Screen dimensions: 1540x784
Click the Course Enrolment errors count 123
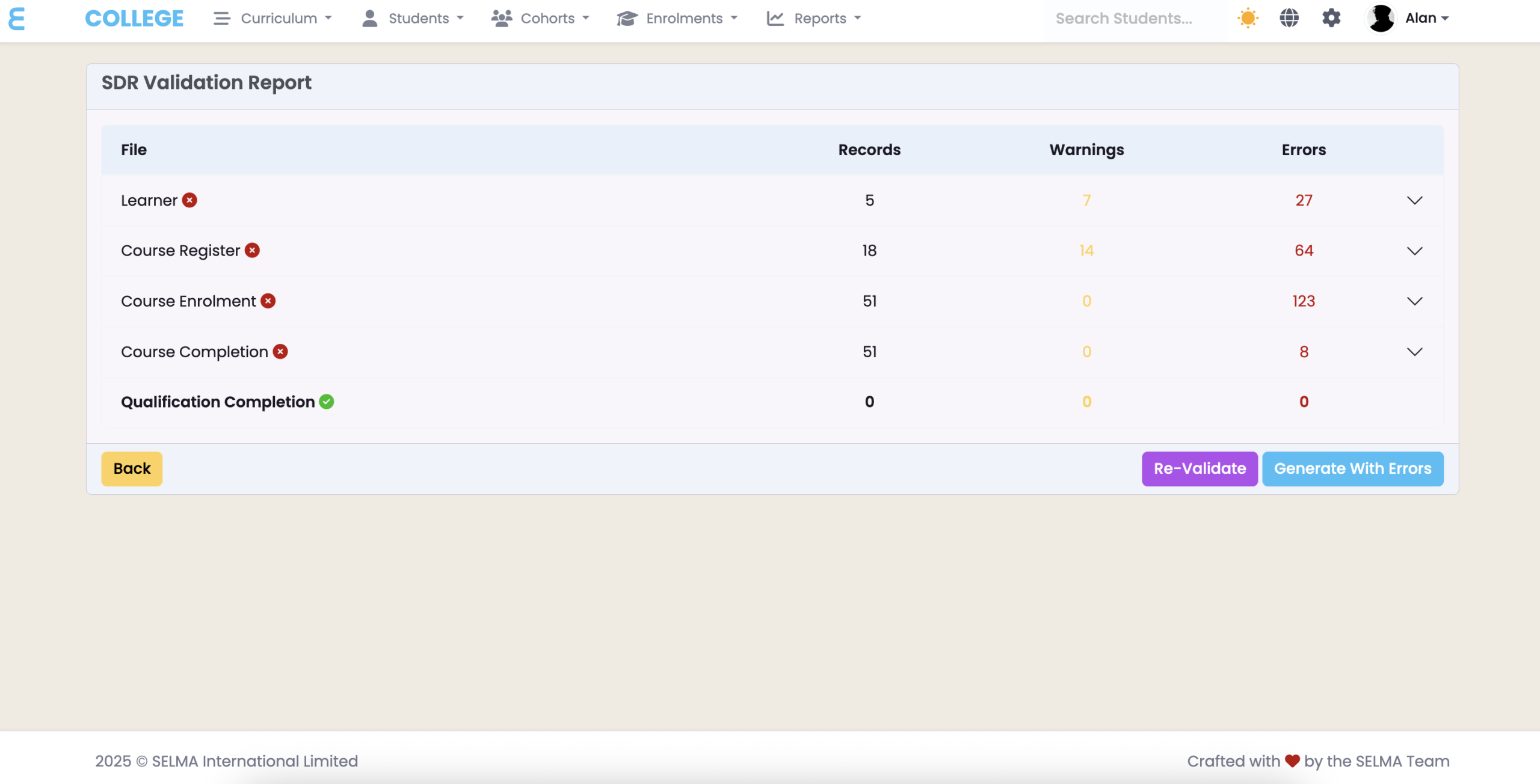coord(1304,301)
